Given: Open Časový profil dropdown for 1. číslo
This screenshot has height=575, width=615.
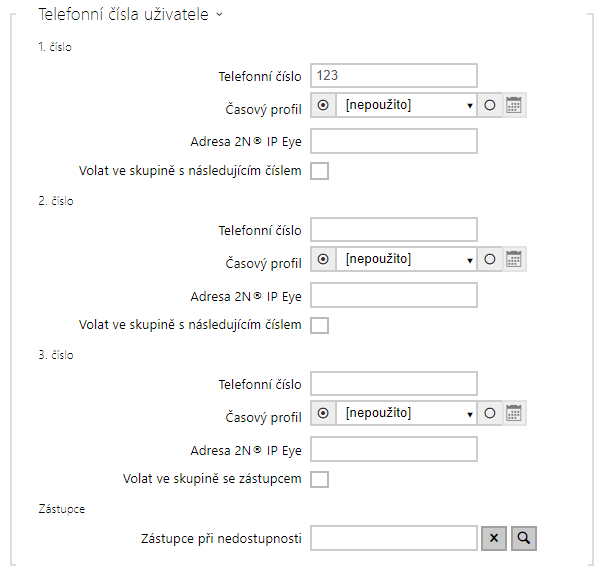Looking at the screenshot, I should [406, 105].
